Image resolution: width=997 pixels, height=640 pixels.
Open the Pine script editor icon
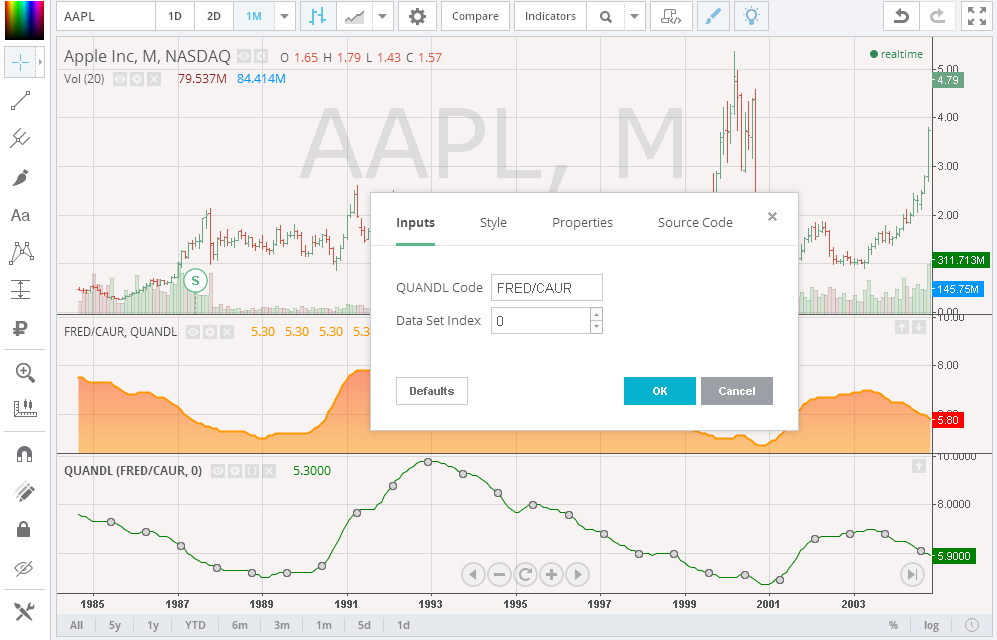(671, 17)
